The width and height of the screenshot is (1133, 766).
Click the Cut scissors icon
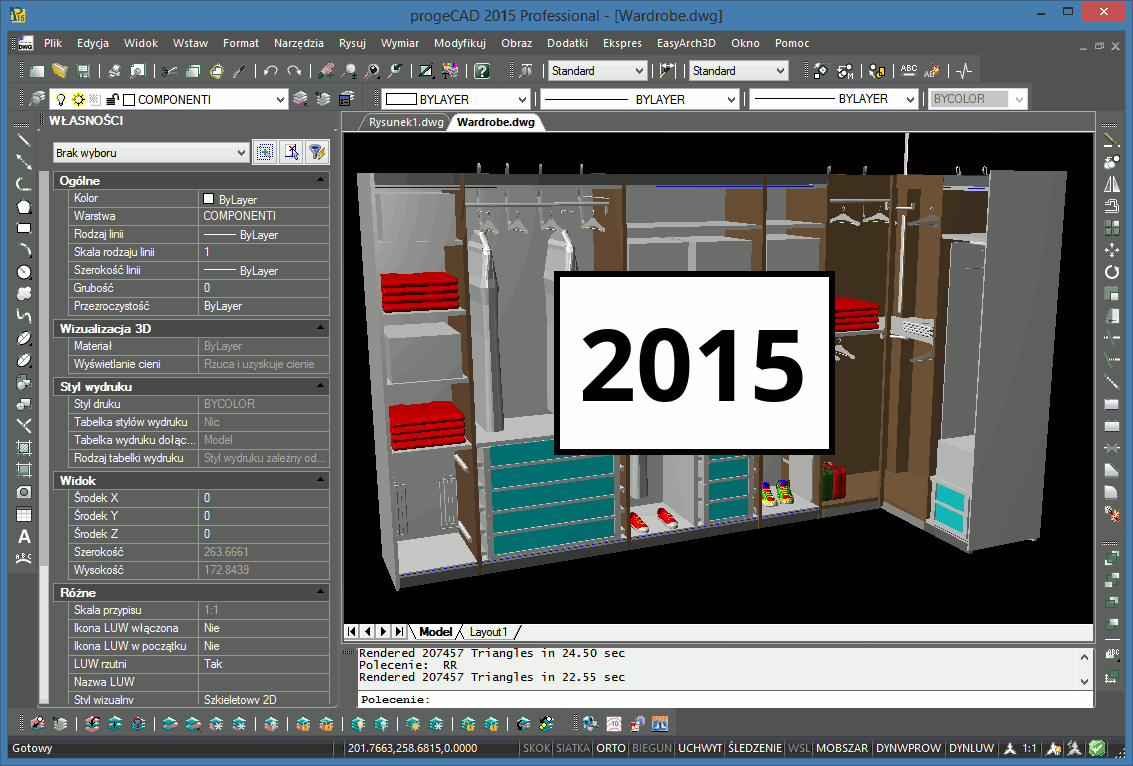click(x=169, y=71)
